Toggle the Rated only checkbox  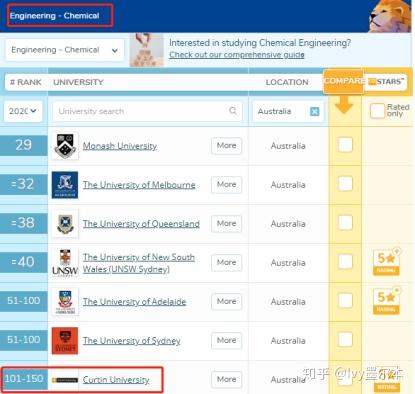pyautogui.click(x=377, y=111)
